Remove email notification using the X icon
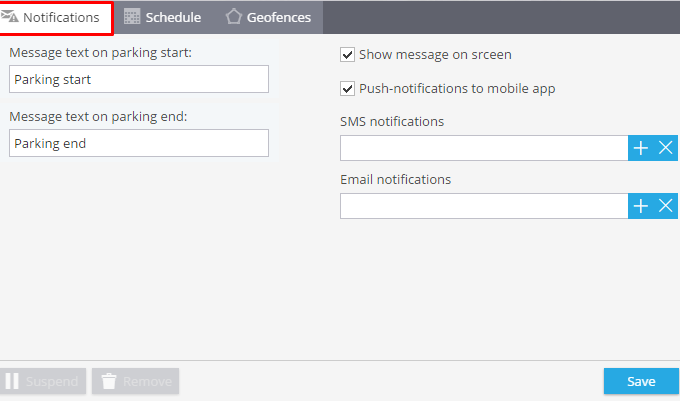This screenshot has height=401, width=680. [666, 206]
